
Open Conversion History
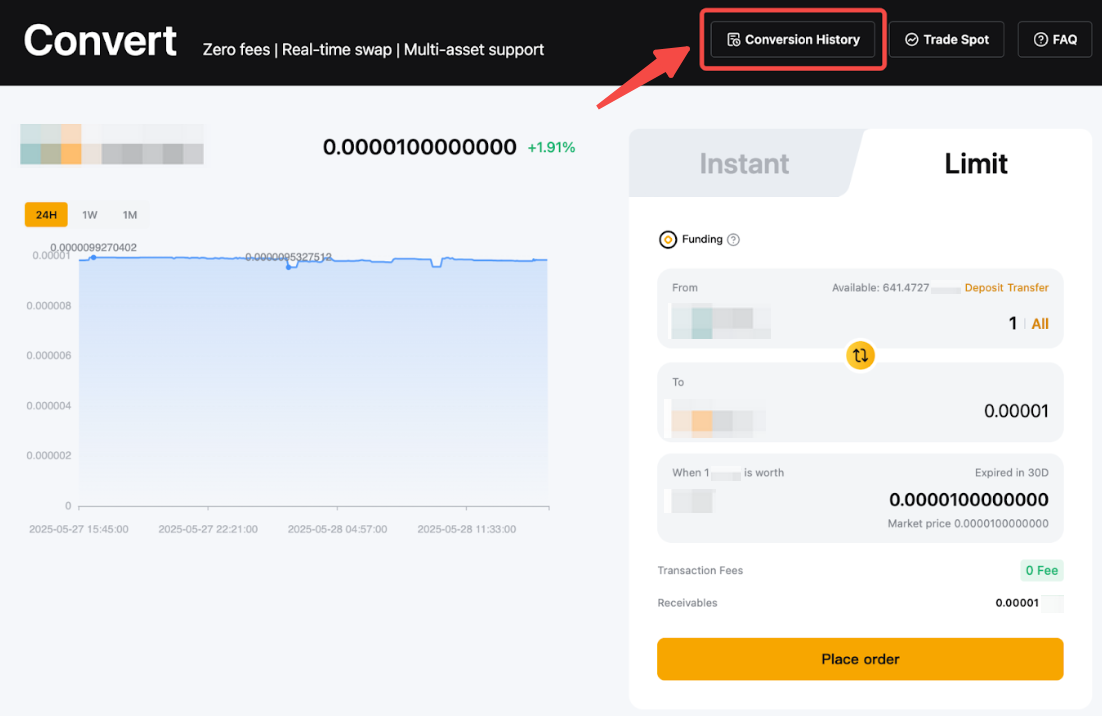pos(793,40)
